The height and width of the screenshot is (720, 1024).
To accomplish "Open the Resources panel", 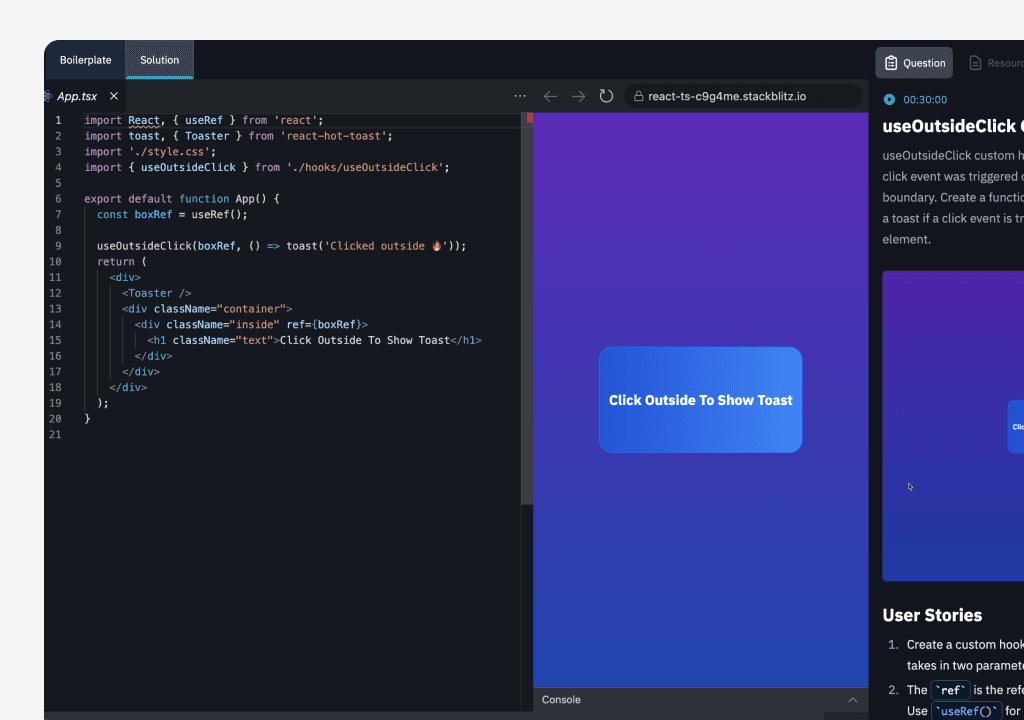I will (997, 62).
